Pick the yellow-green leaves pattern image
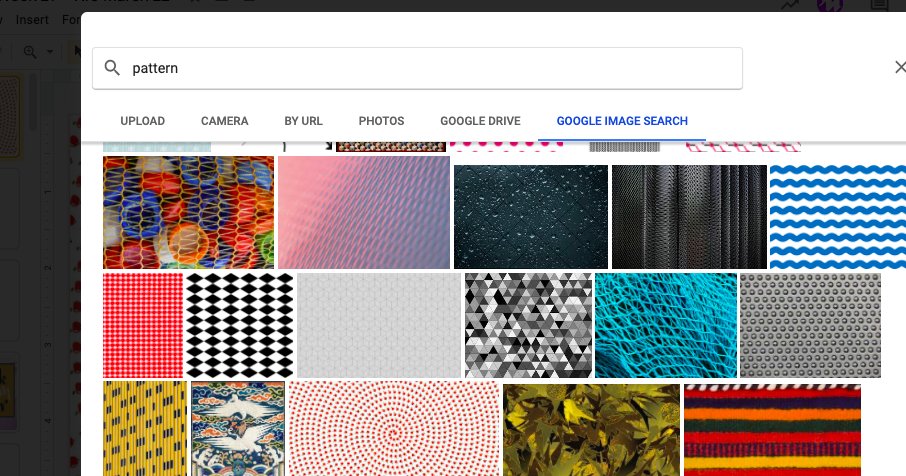906x476 pixels. [592, 430]
